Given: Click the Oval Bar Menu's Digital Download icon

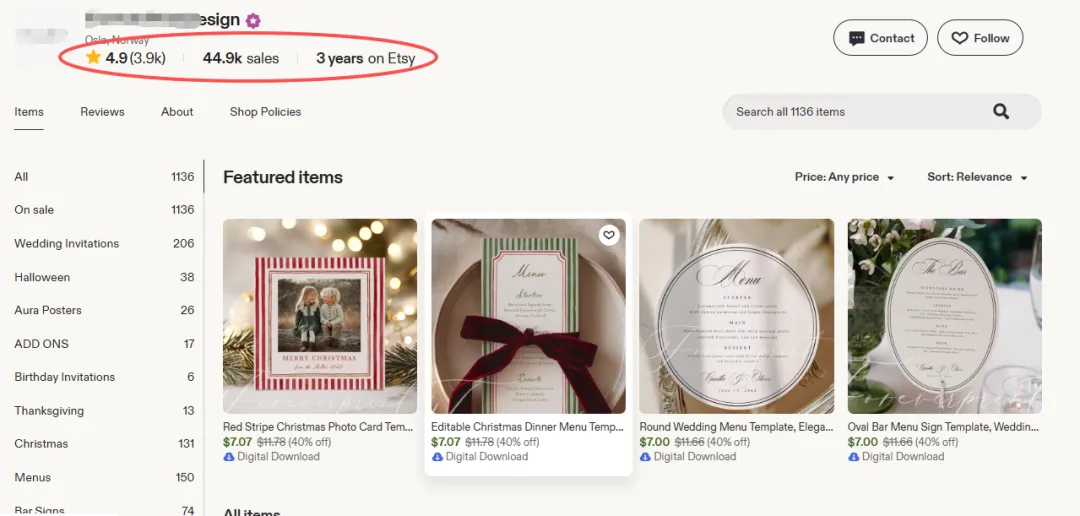Looking at the screenshot, I should tap(853, 457).
